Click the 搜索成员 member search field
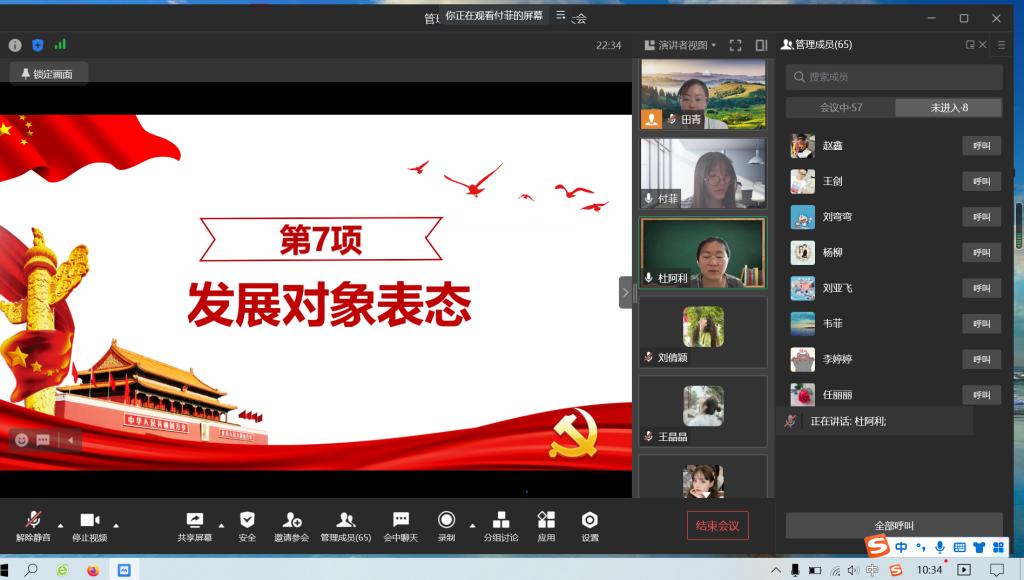The height and width of the screenshot is (580, 1024). pyautogui.click(x=894, y=77)
